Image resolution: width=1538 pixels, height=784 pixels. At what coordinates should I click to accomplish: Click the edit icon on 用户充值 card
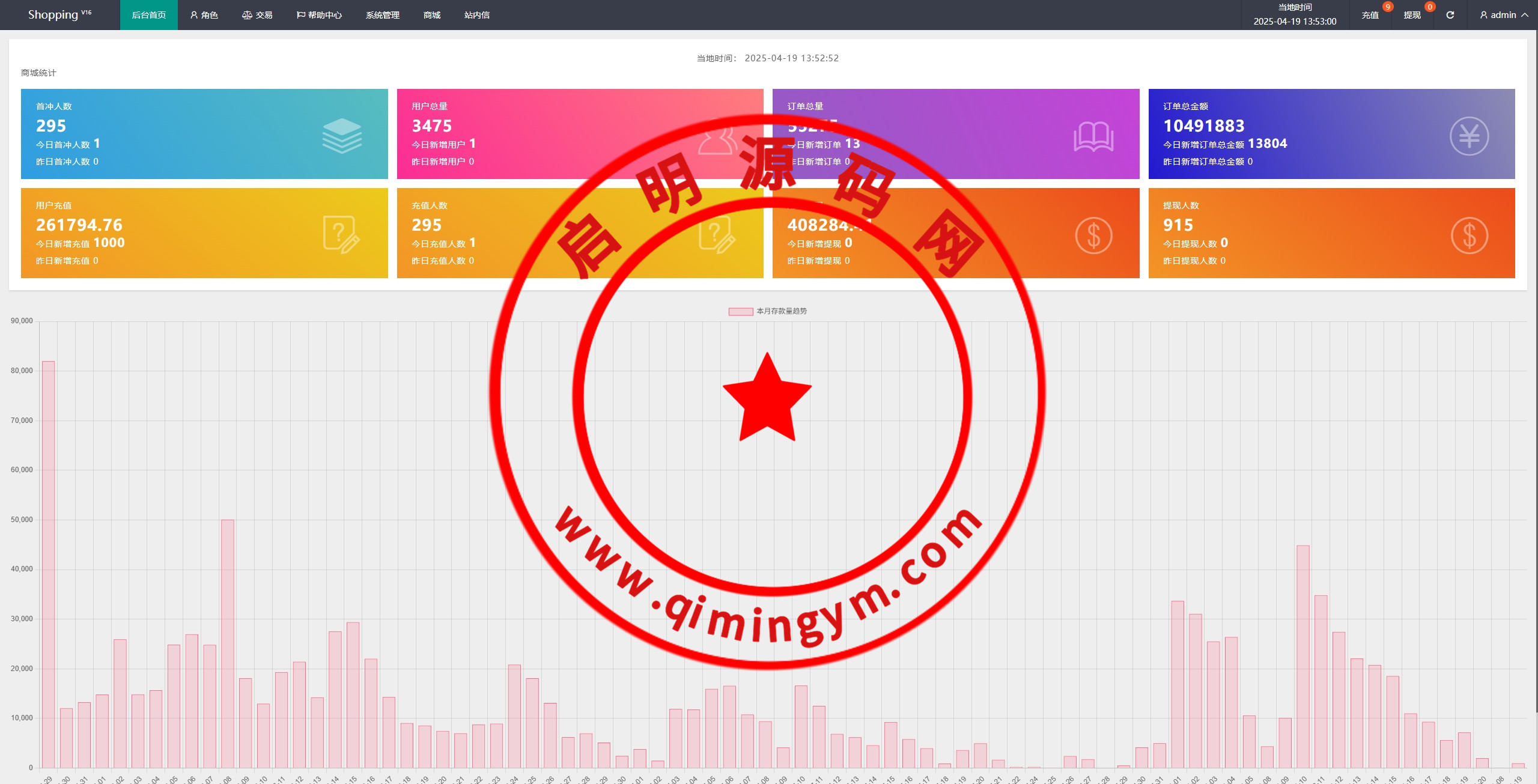point(341,235)
